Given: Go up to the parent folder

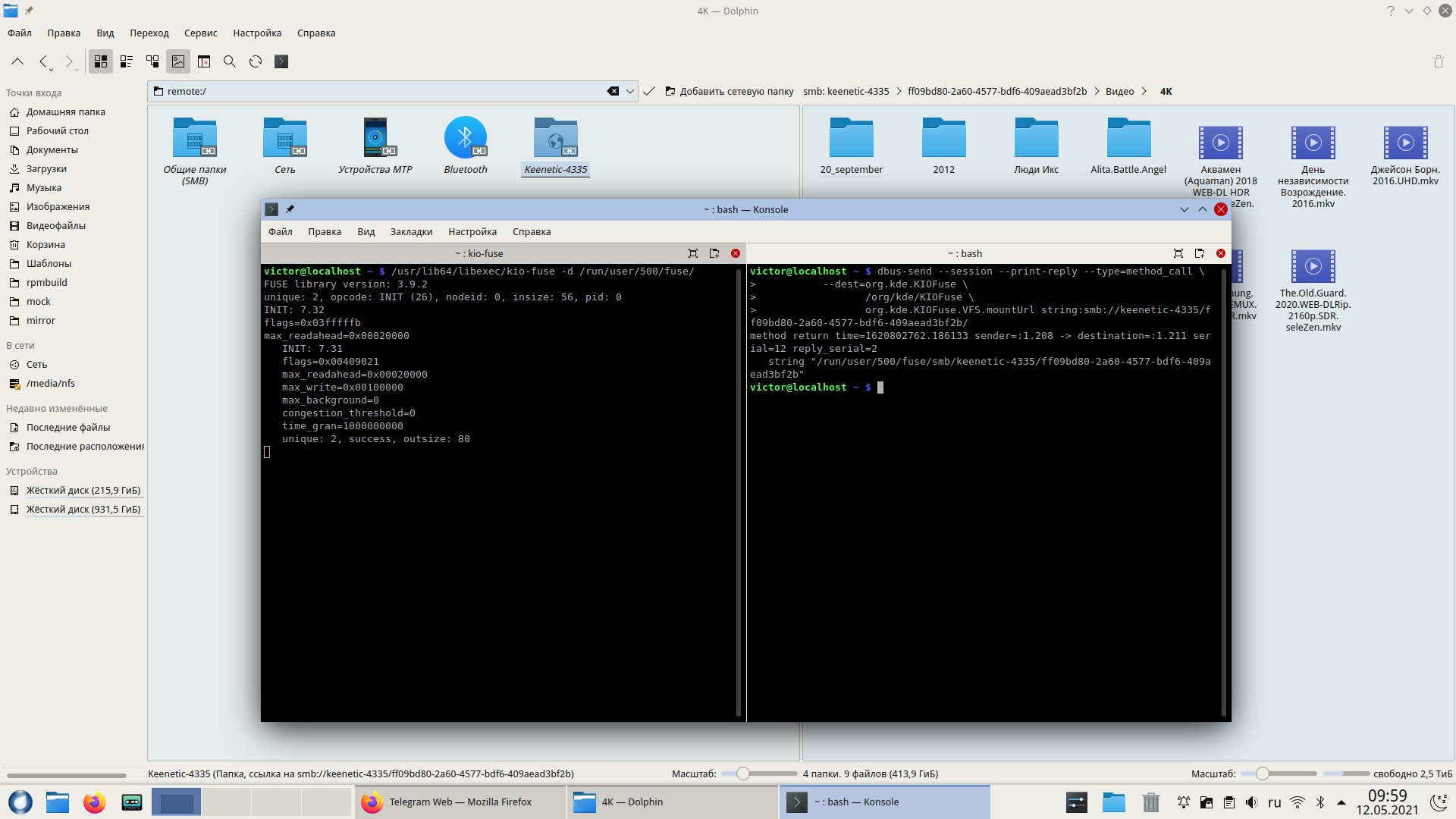Looking at the screenshot, I should click(x=17, y=61).
